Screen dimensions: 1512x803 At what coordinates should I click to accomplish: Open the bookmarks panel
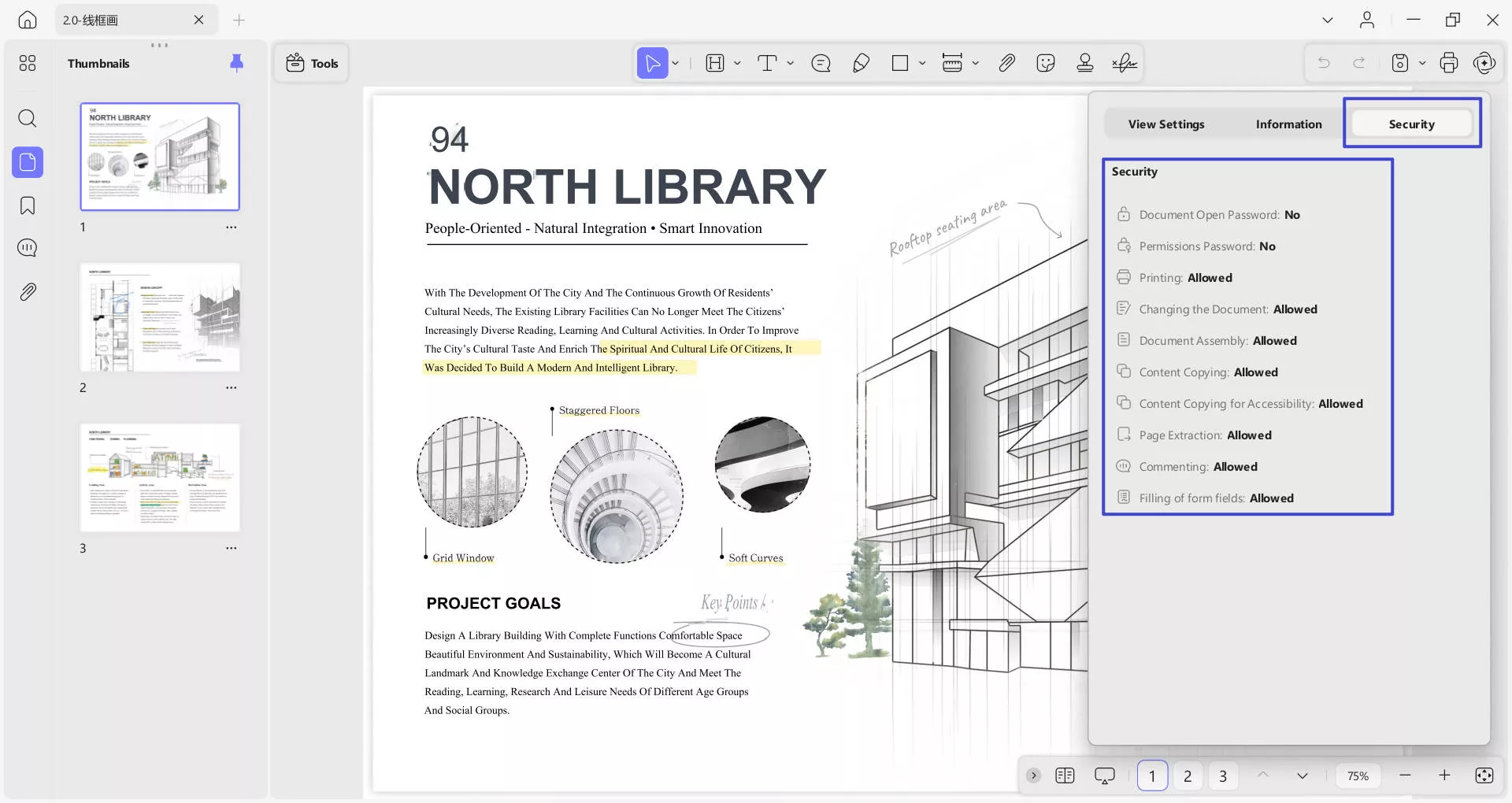[x=28, y=205]
